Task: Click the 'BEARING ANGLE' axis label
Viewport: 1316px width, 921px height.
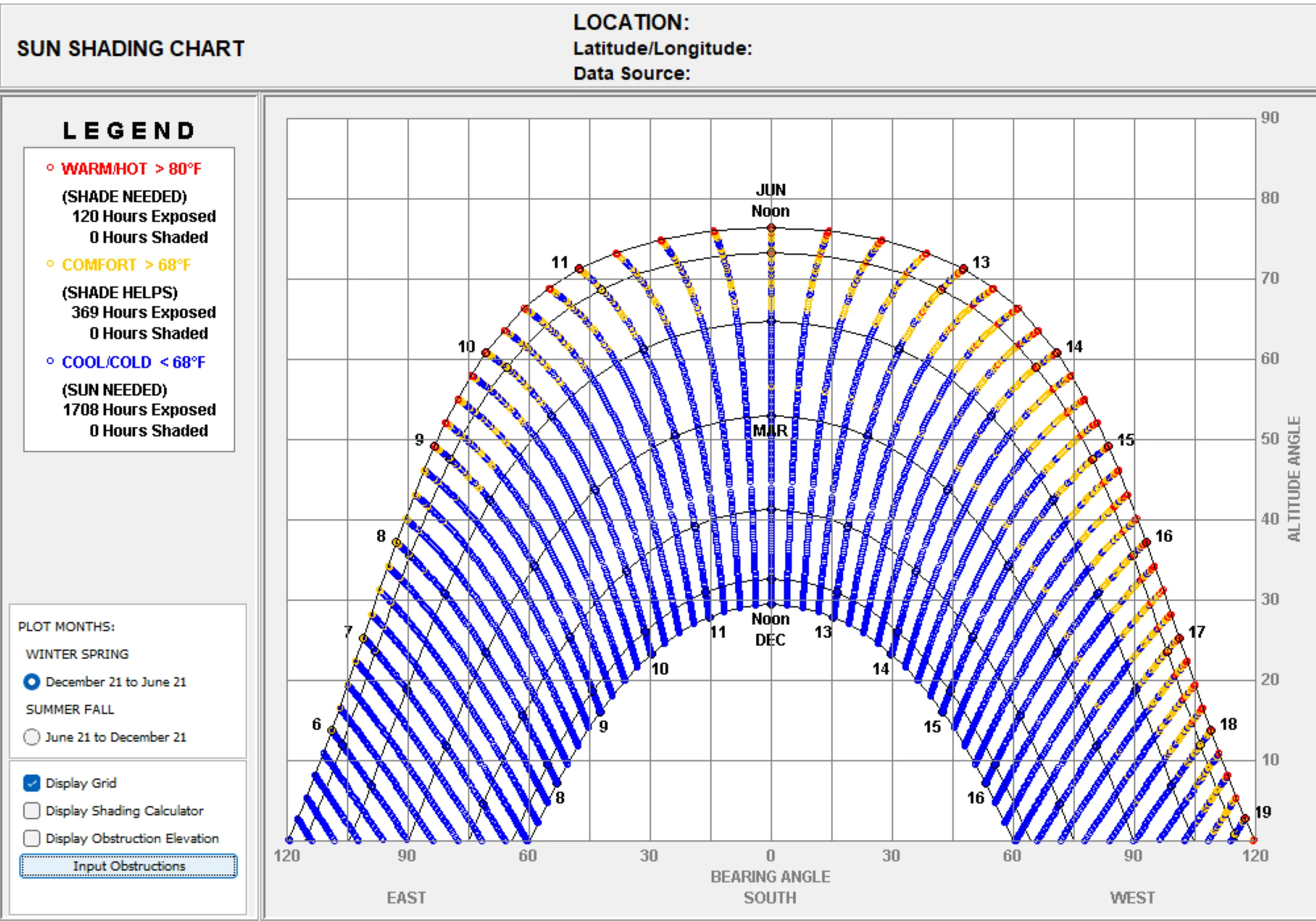Action: (x=770, y=876)
